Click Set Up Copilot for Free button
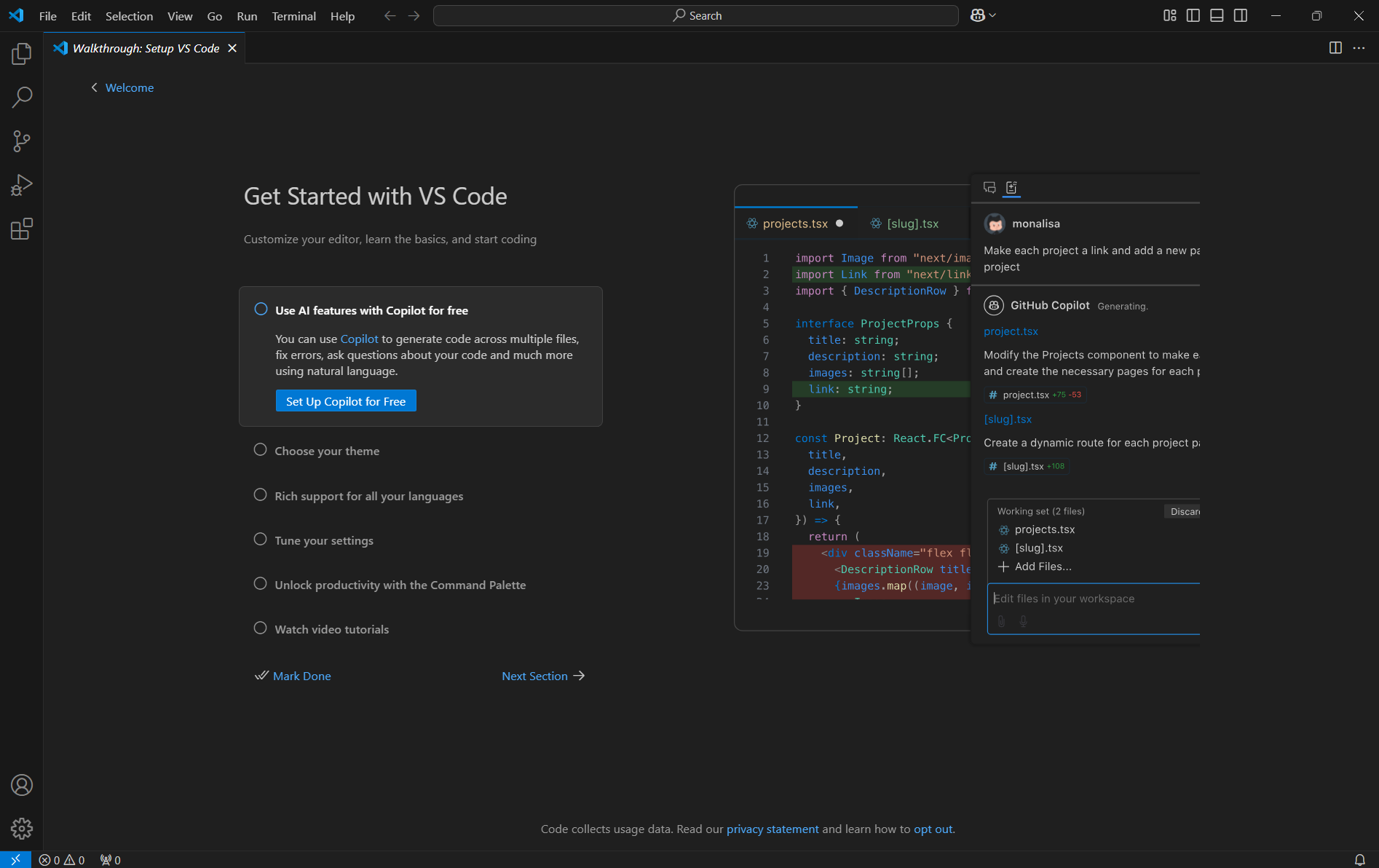This screenshot has width=1379, height=868. 346,401
